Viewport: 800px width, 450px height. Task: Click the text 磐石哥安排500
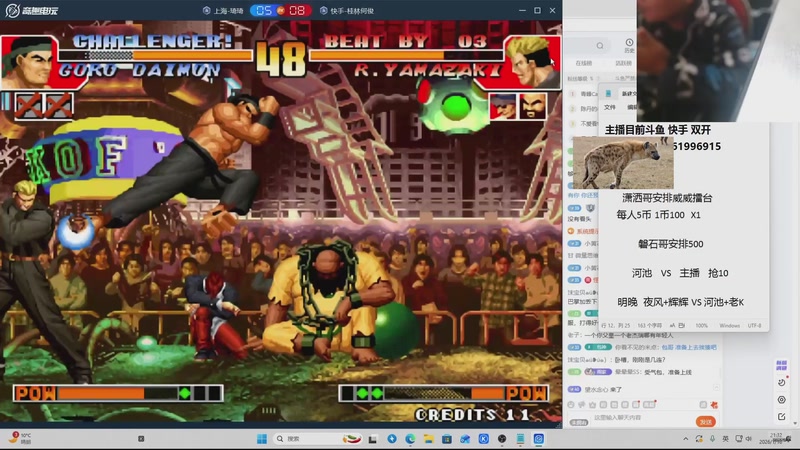pos(670,244)
